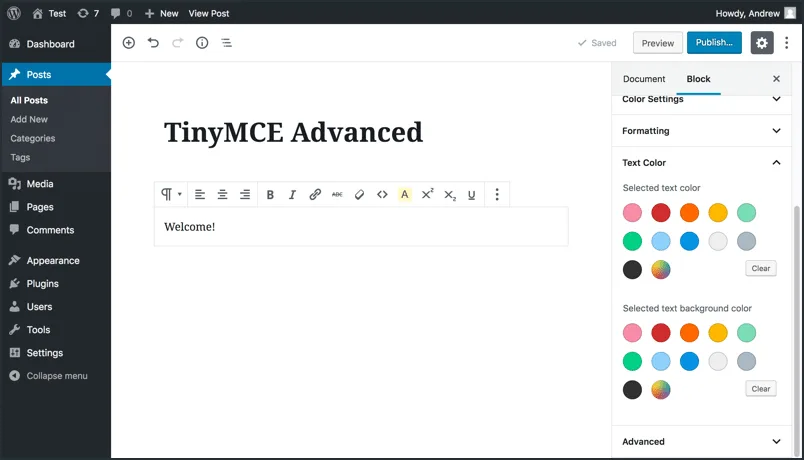Screen dimensions: 804x460
Task: Expand the Advanced panel
Action: 701,442
